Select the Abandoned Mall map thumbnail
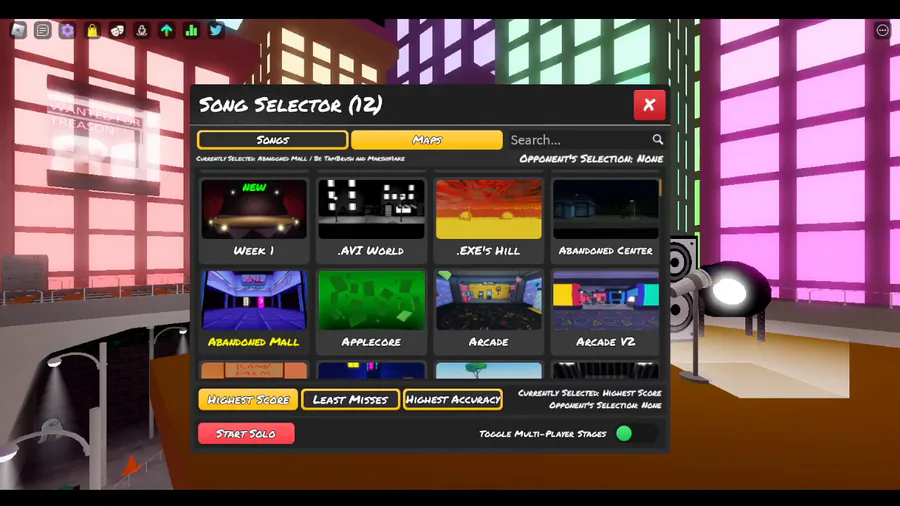 [x=254, y=300]
